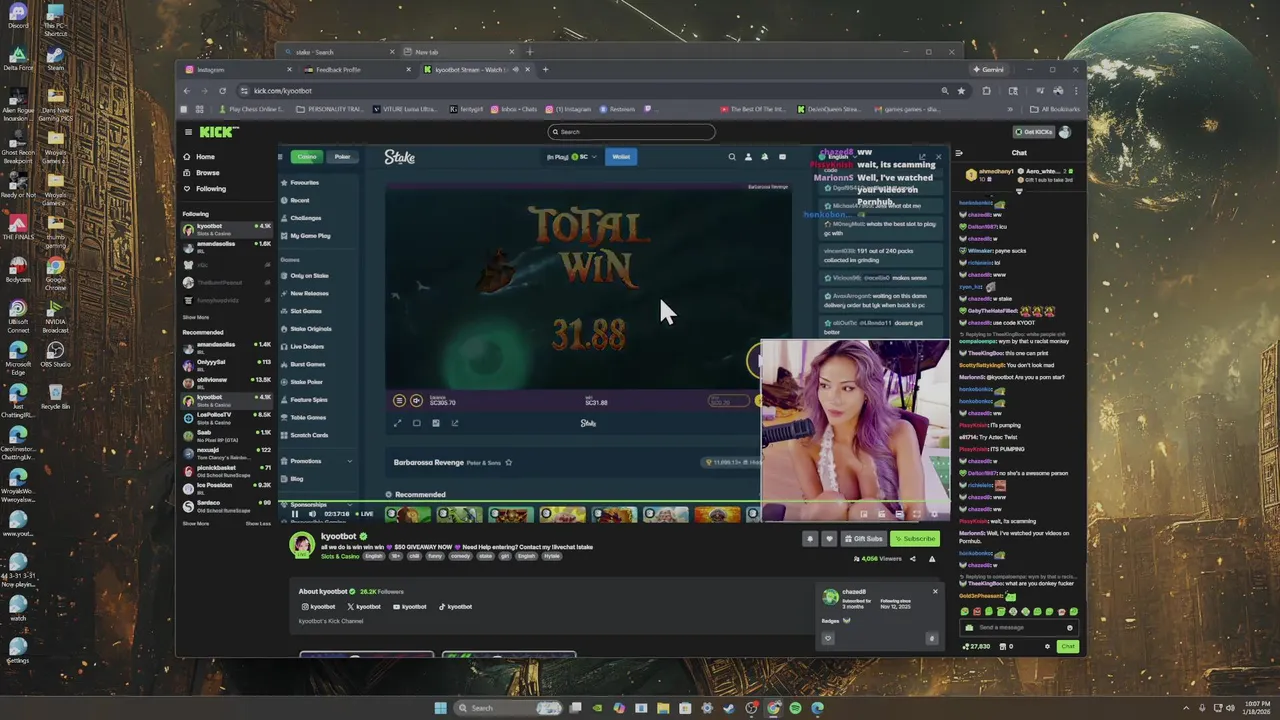The width and height of the screenshot is (1280, 720).
Task: Open chat settings gear icon
Action: (x=1047, y=646)
